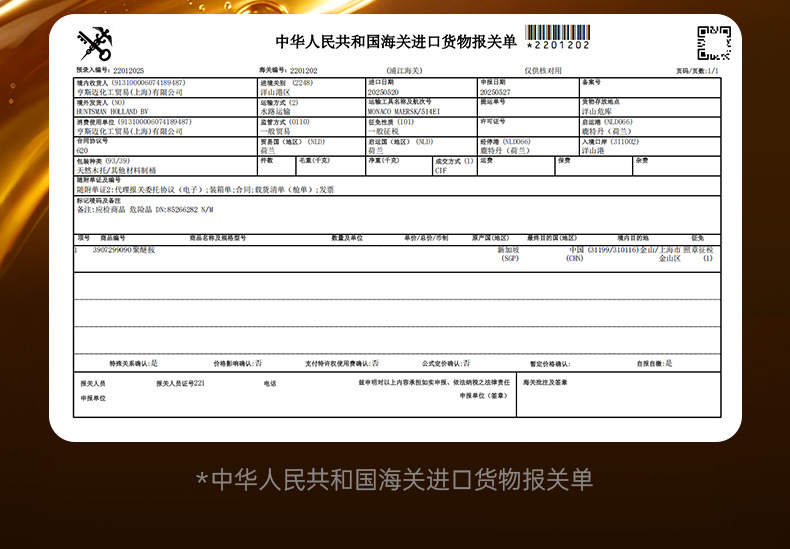Click the 支付特许权使用费确认:否 entry

click(342, 363)
